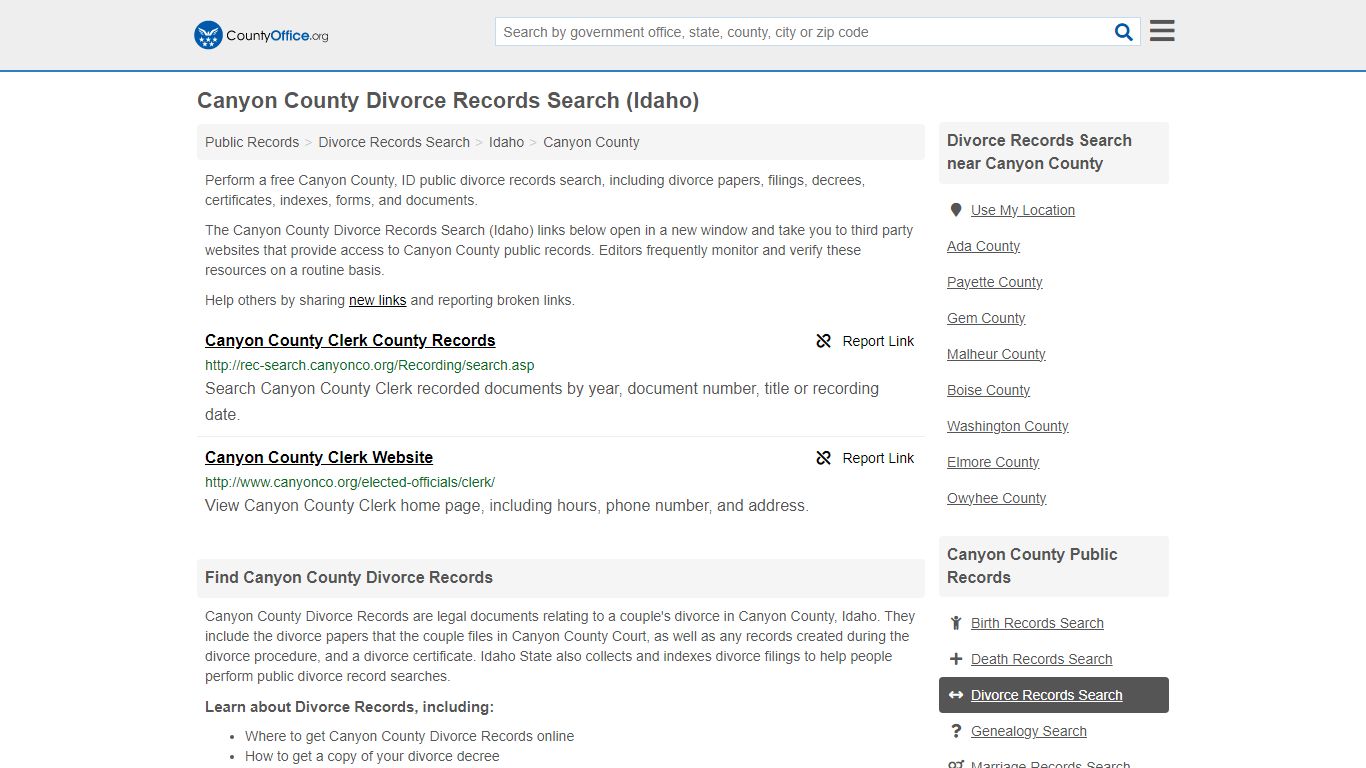This screenshot has width=1366, height=768.
Task: Click 'Canyon County Public Records' sidebar heading
Action: pos(1032,566)
